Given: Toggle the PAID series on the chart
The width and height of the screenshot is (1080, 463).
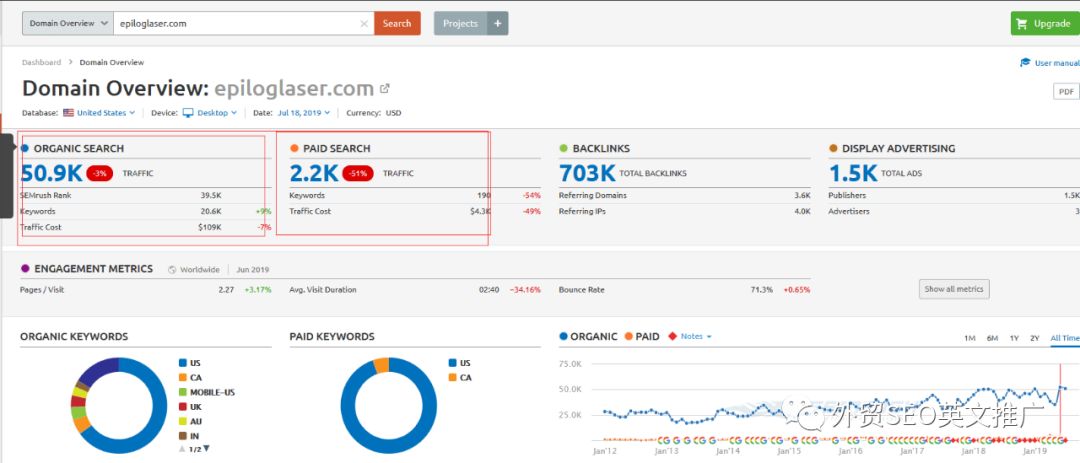Looking at the screenshot, I should (x=641, y=337).
